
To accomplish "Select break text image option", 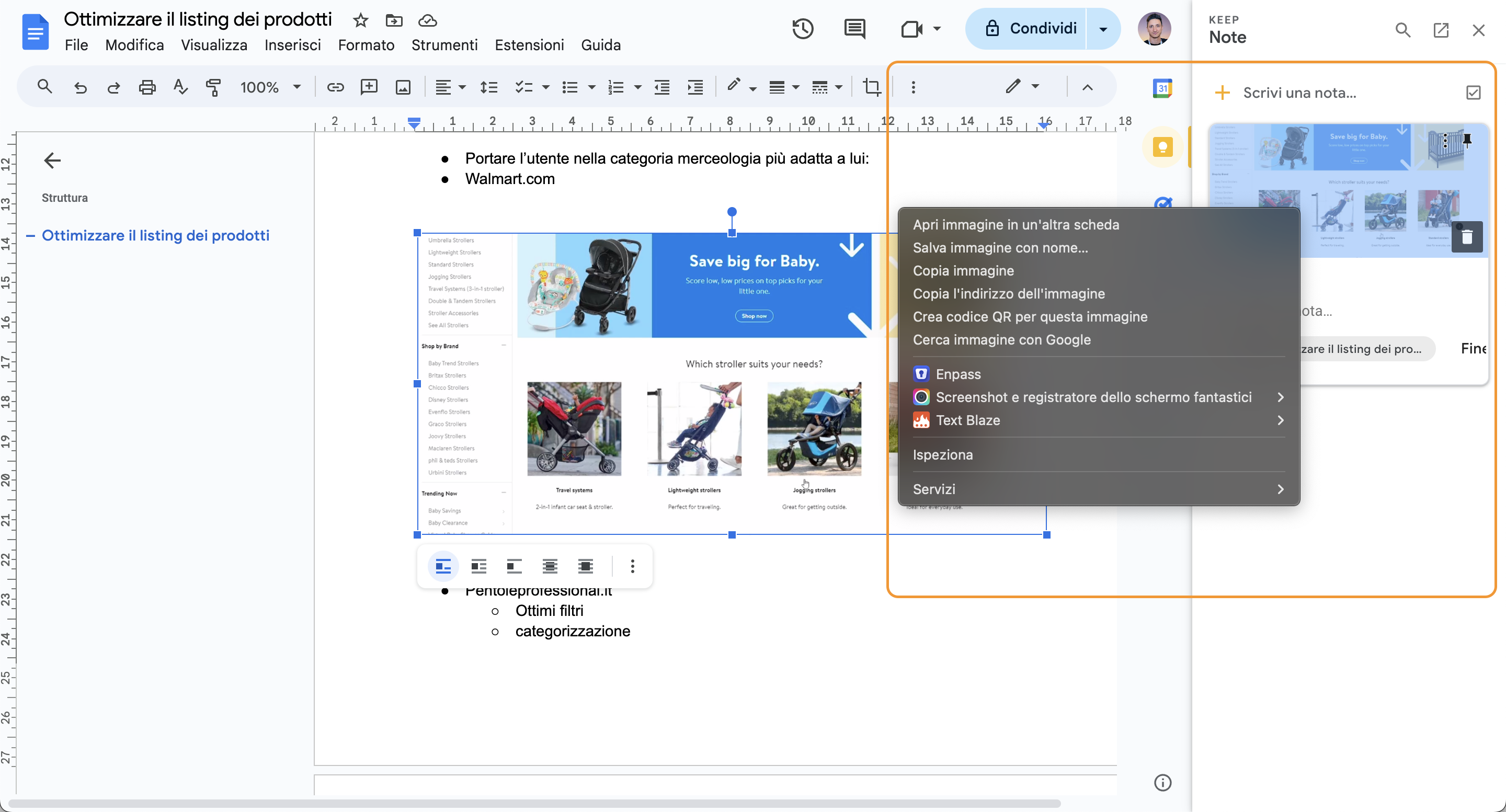I will (x=515, y=566).
